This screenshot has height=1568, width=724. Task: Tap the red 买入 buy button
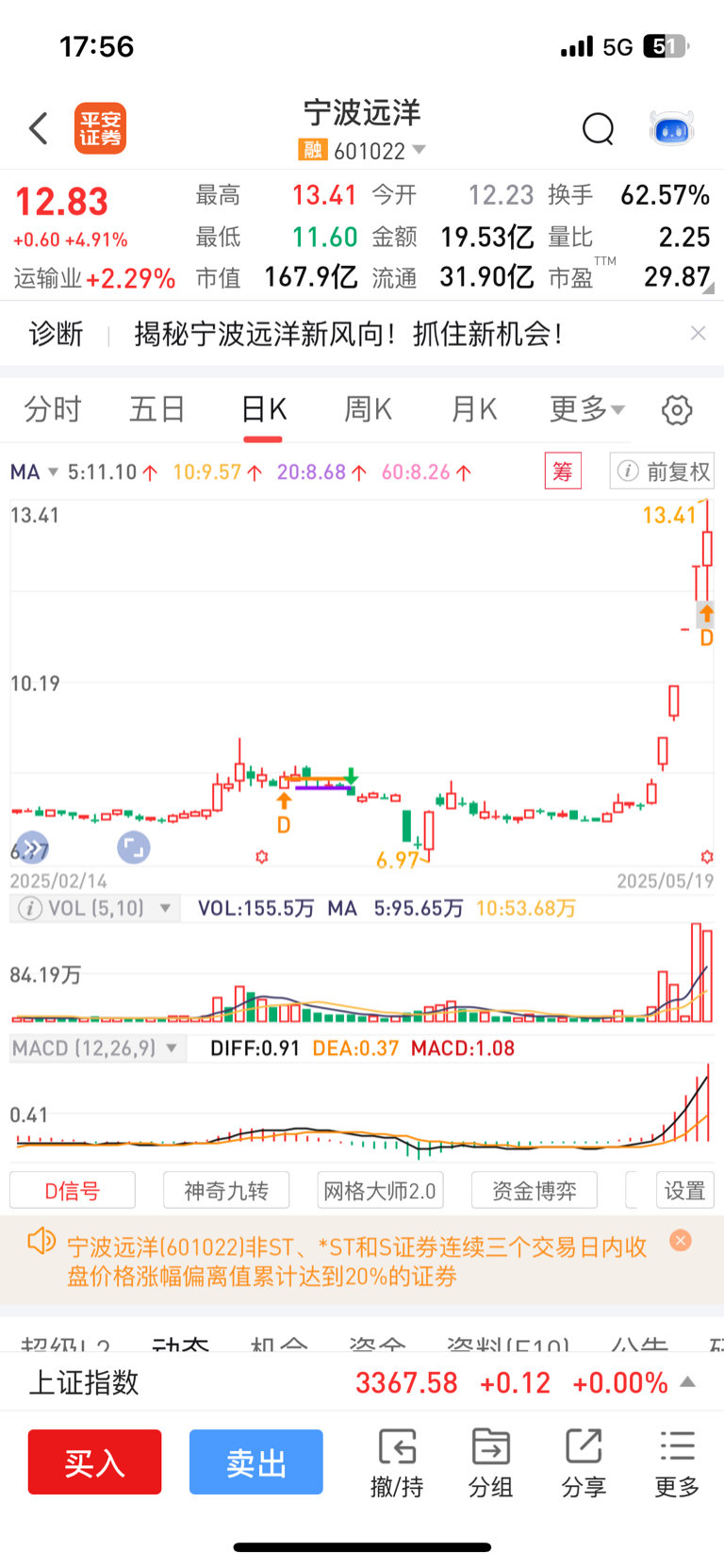tap(94, 1462)
